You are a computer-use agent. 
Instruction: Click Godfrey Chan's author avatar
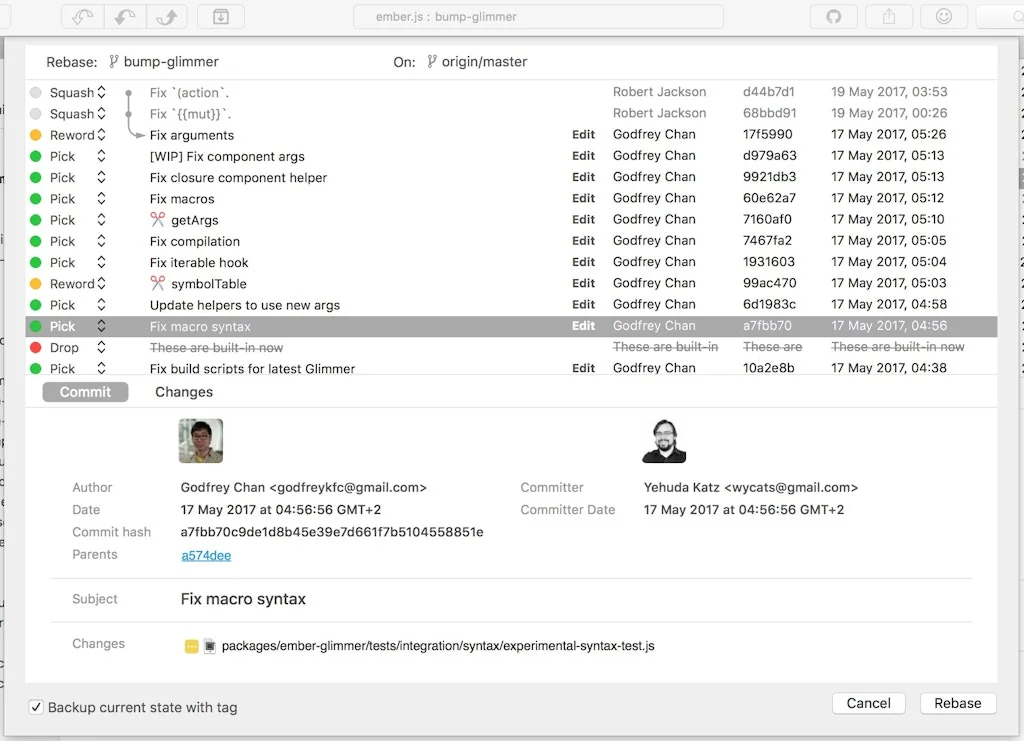coord(200,440)
